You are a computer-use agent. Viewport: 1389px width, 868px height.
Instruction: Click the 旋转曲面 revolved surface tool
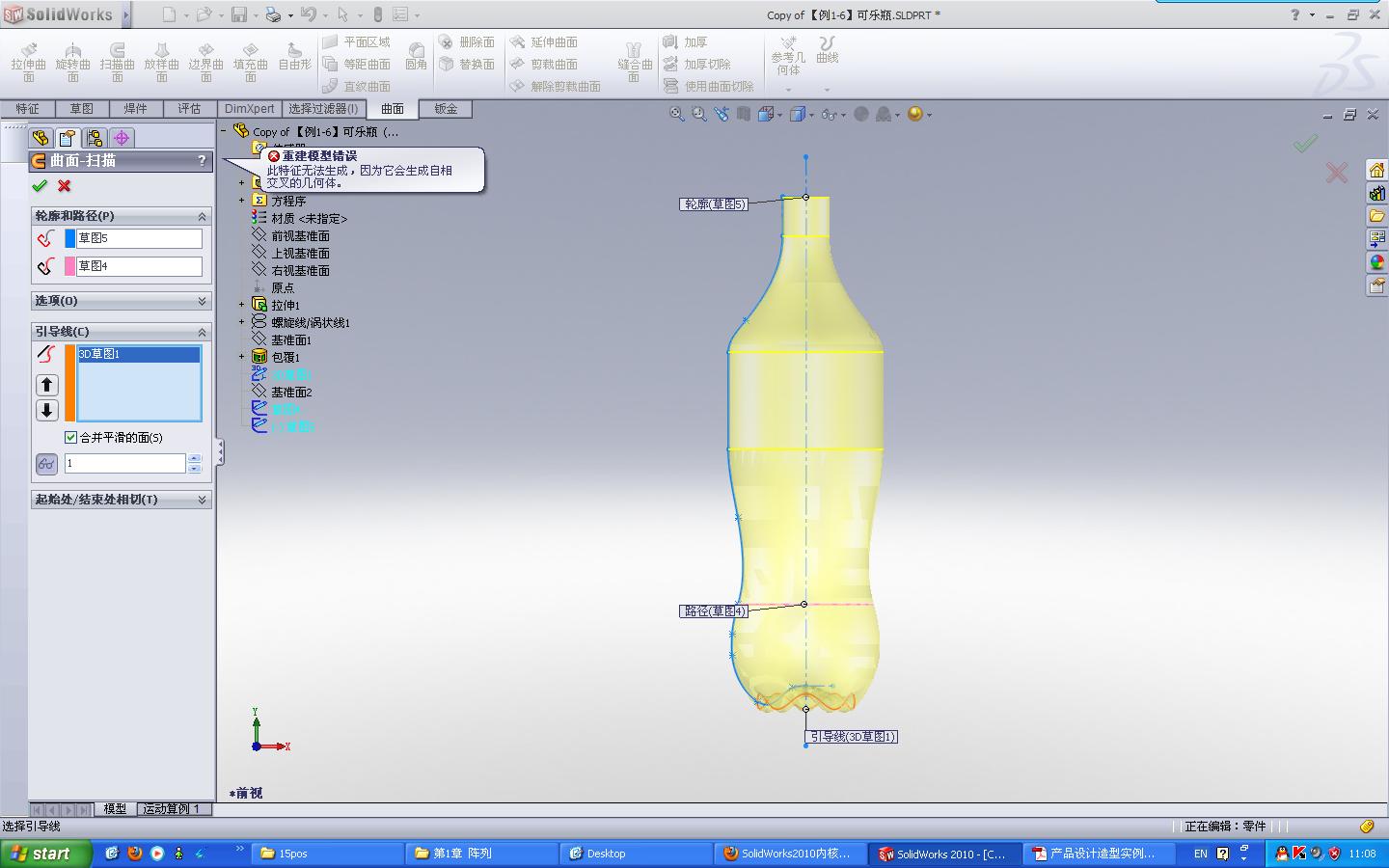[73, 62]
